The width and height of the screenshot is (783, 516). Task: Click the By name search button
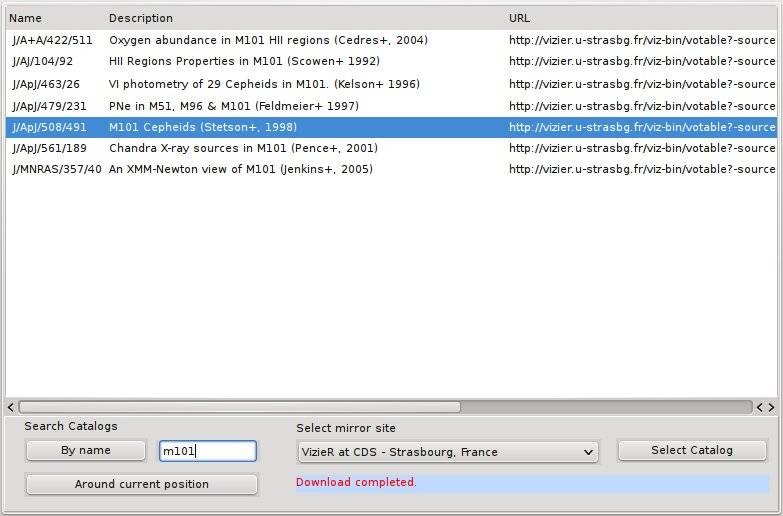[85, 451]
